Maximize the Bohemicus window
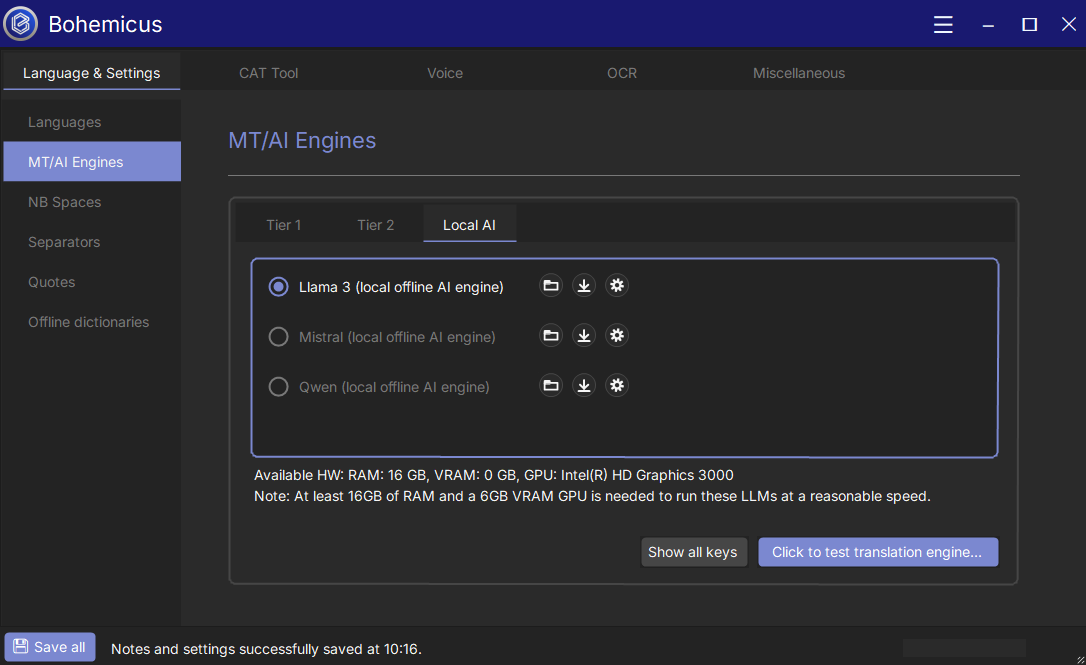 1029,25
